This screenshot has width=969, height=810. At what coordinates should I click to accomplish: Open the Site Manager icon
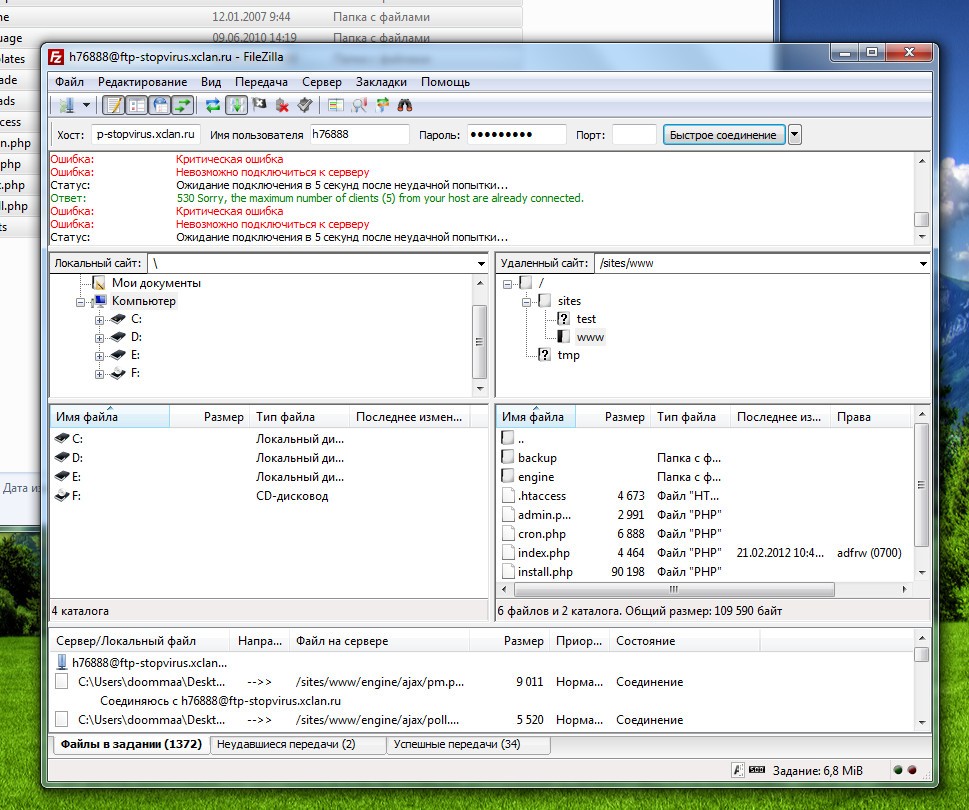tap(67, 105)
